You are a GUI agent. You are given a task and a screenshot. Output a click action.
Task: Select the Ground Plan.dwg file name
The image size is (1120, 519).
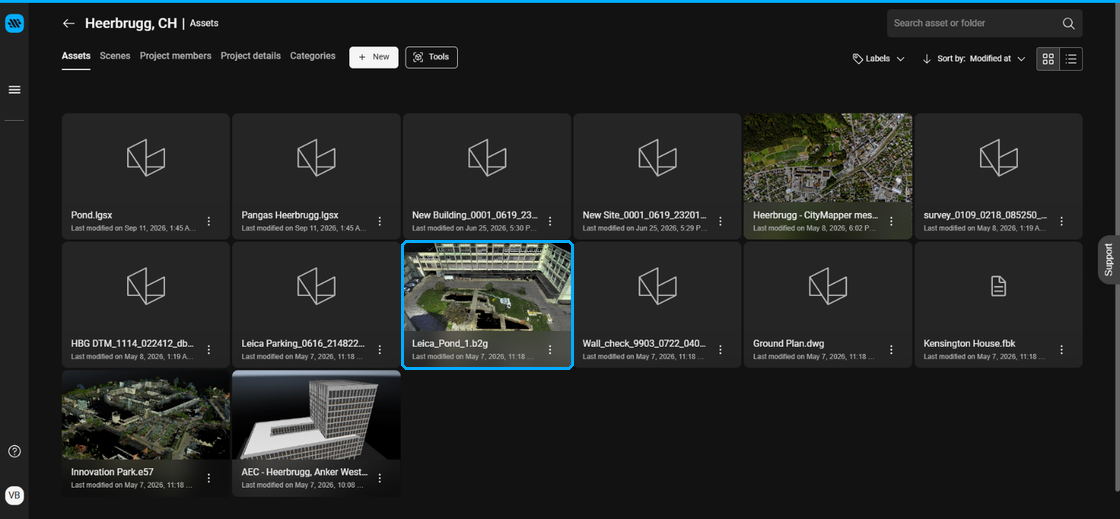pos(789,343)
